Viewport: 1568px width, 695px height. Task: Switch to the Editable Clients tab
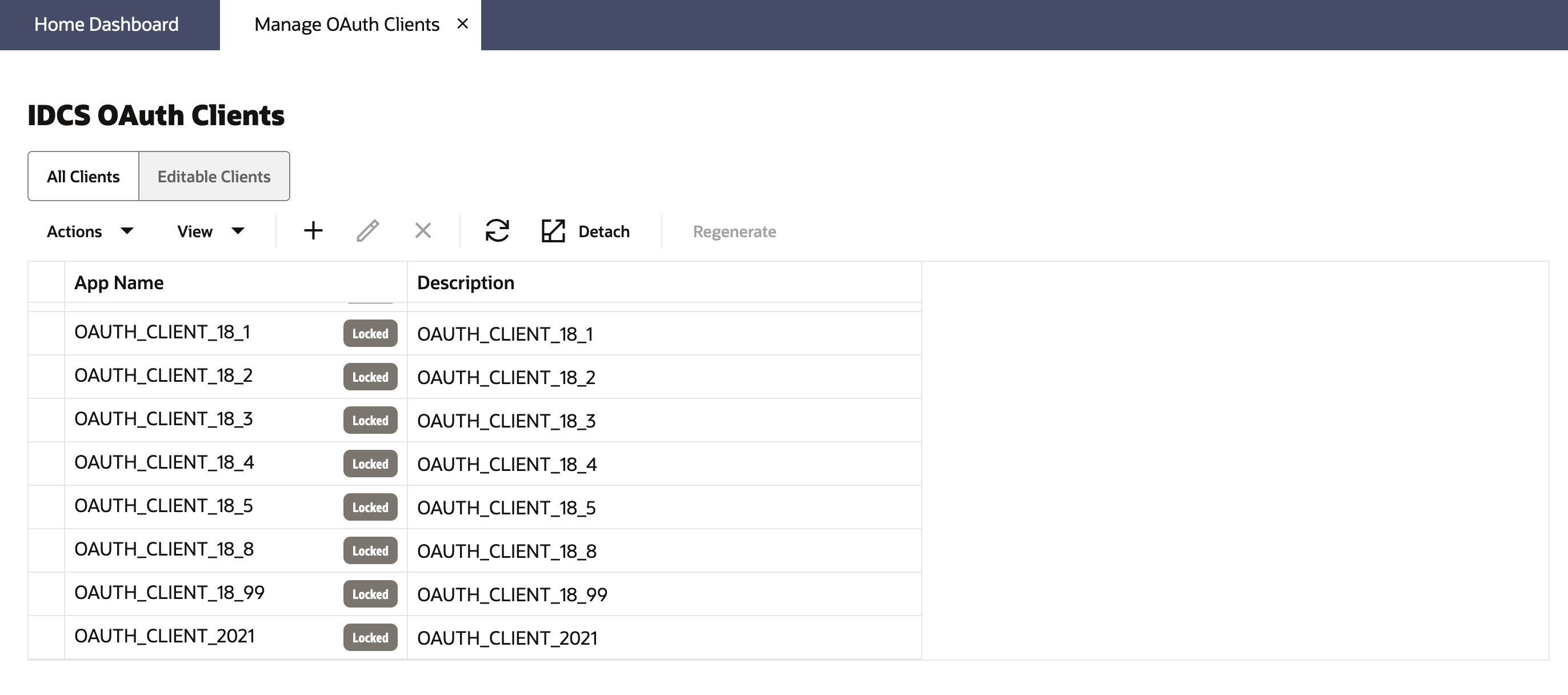(213, 176)
